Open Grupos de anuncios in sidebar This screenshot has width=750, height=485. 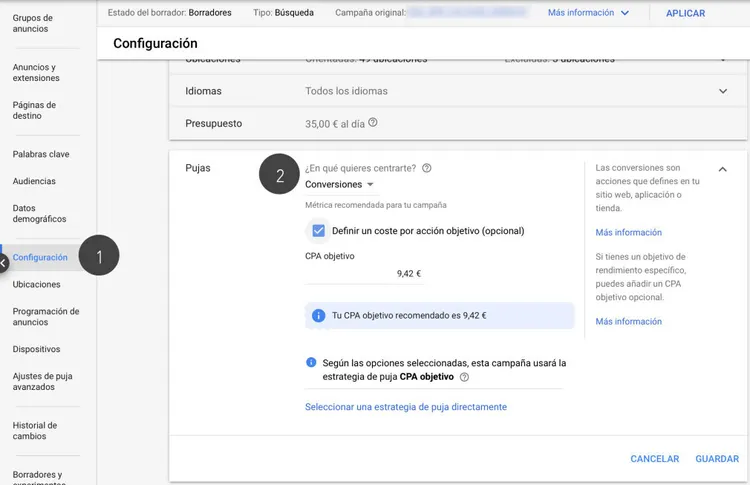[33, 23]
